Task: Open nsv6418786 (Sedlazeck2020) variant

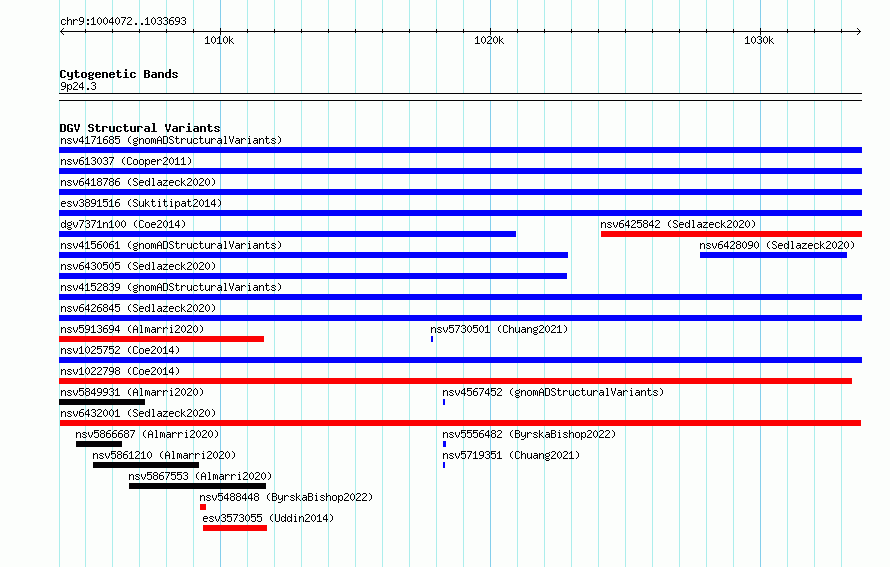Action: pos(138,182)
